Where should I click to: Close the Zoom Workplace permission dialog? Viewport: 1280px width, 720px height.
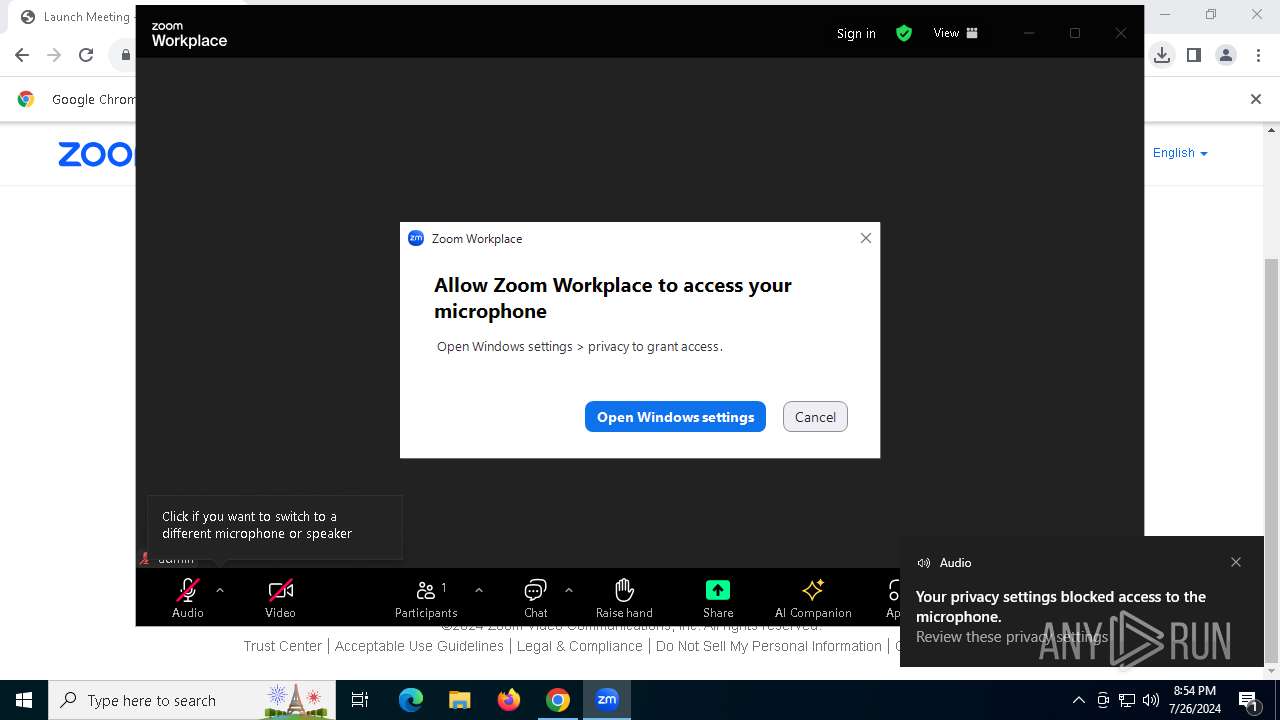tap(866, 238)
